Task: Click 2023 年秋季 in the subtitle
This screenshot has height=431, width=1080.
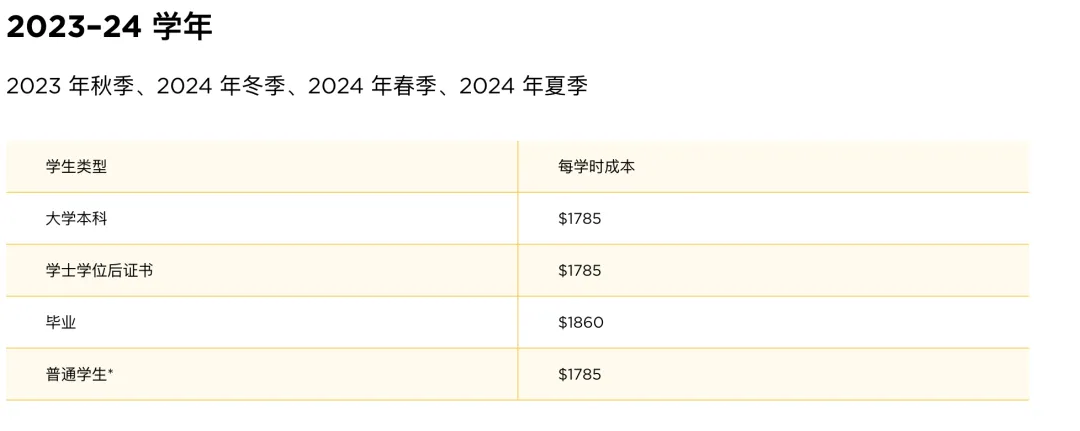Action: pyautogui.click(x=70, y=87)
